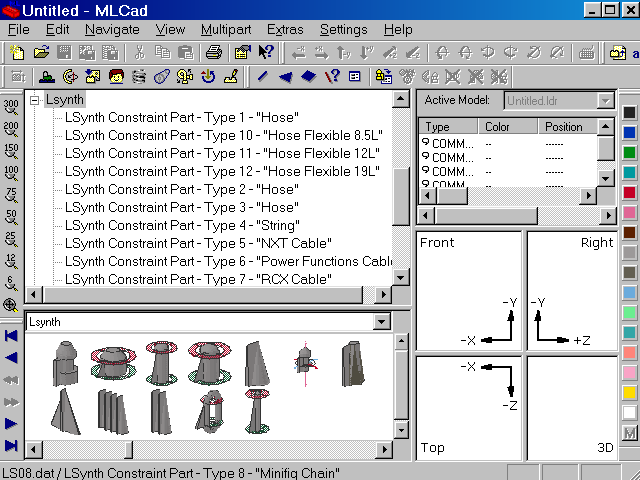Click the Position column header
Screen dimensions: 640x480
568,127
